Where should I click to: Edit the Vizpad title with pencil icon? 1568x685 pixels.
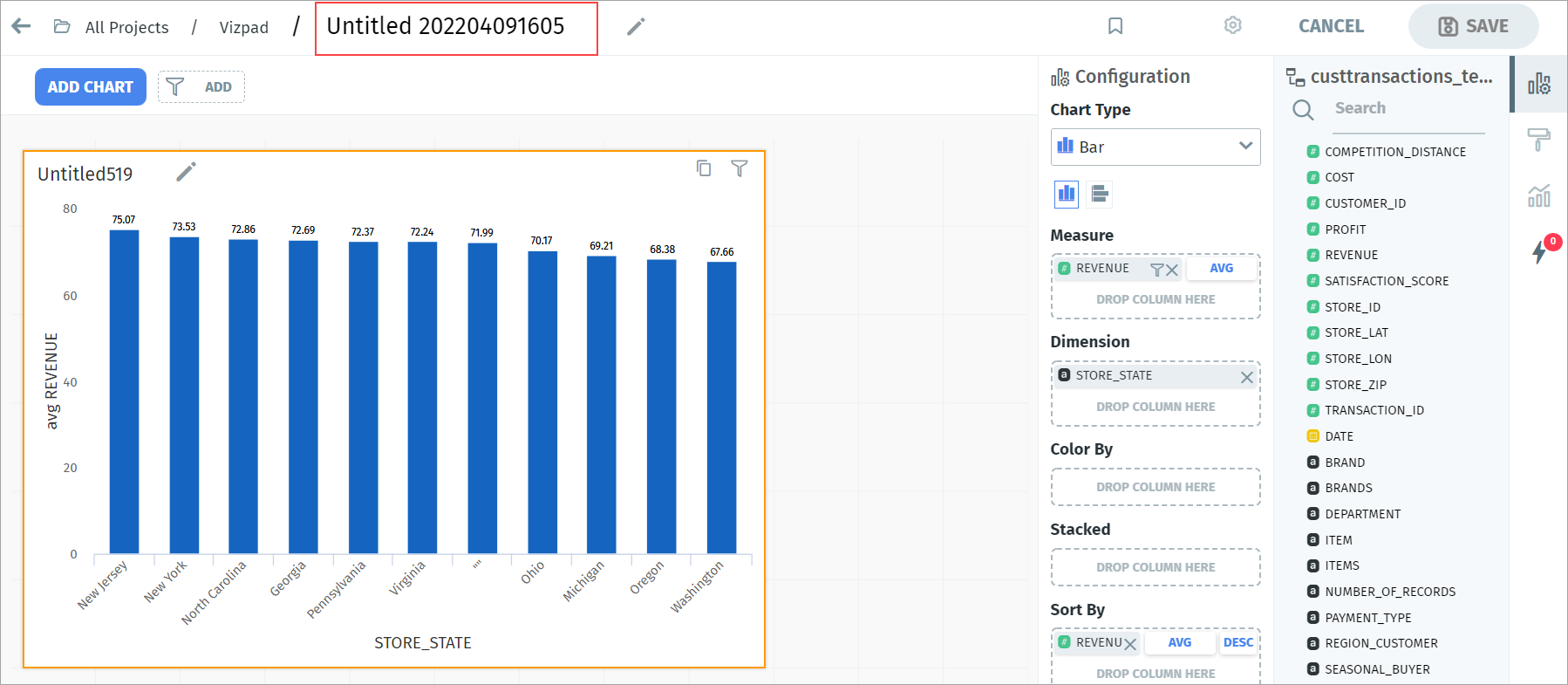coord(636,27)
